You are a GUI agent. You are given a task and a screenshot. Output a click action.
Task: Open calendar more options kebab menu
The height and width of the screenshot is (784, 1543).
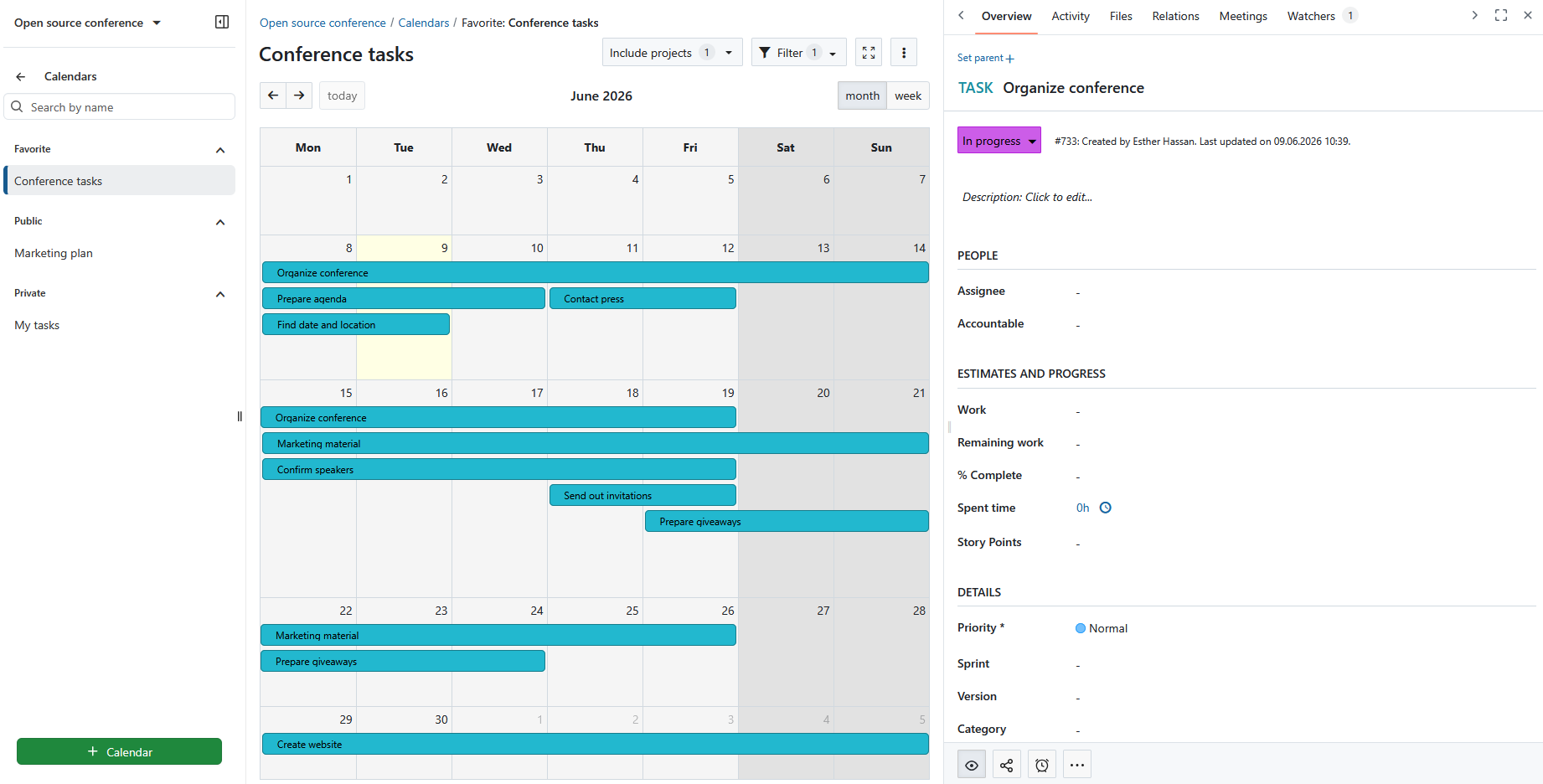[x=904, y=53]
